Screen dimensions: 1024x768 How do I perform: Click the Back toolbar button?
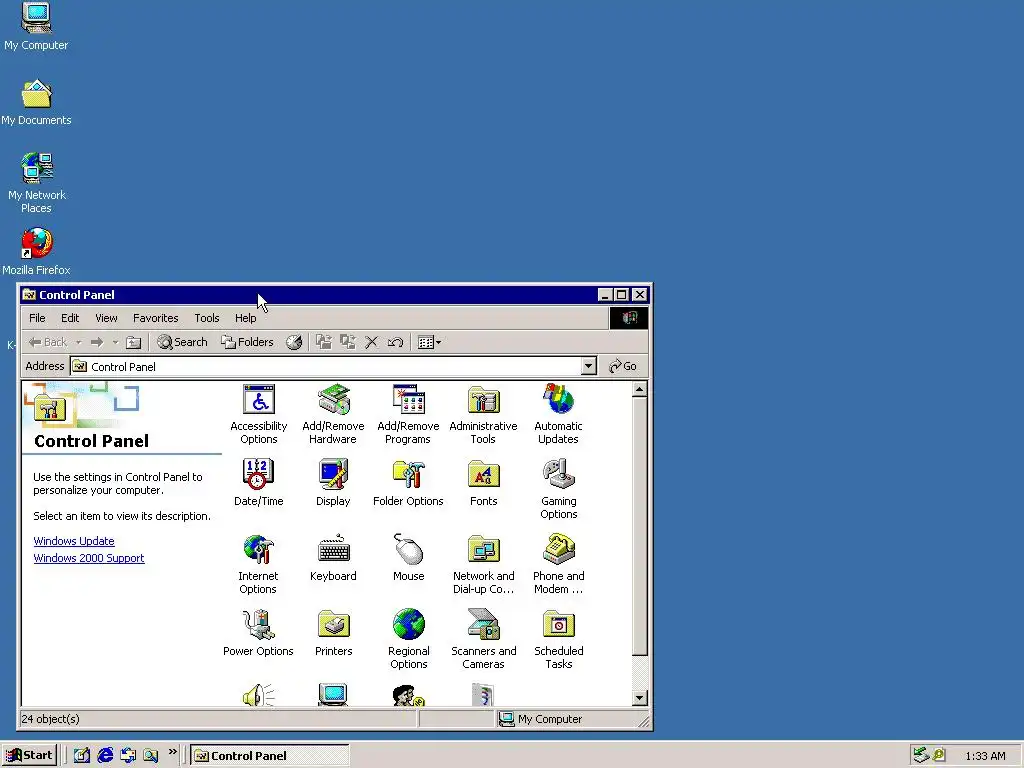tap(48, 342)
